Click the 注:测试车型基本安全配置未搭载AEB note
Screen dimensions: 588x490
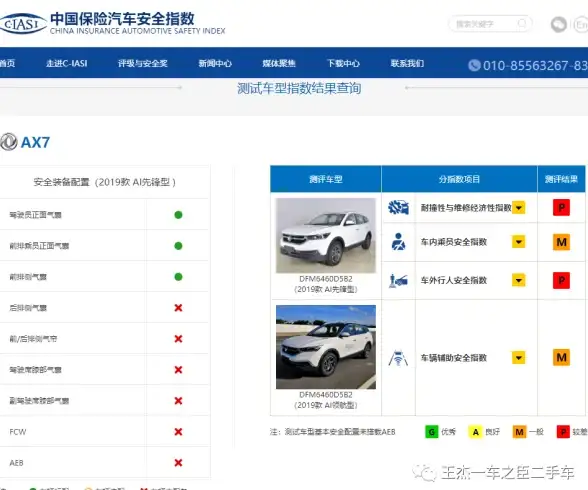333,432
